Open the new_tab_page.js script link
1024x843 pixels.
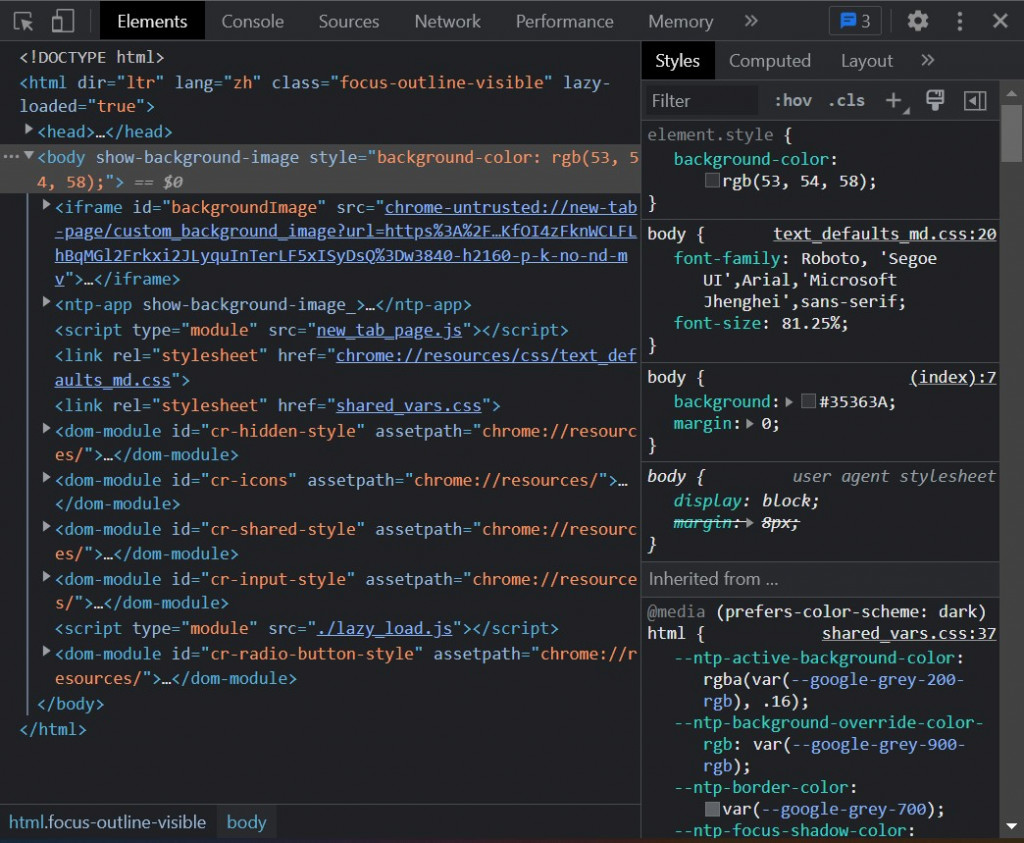coord(389,330)
